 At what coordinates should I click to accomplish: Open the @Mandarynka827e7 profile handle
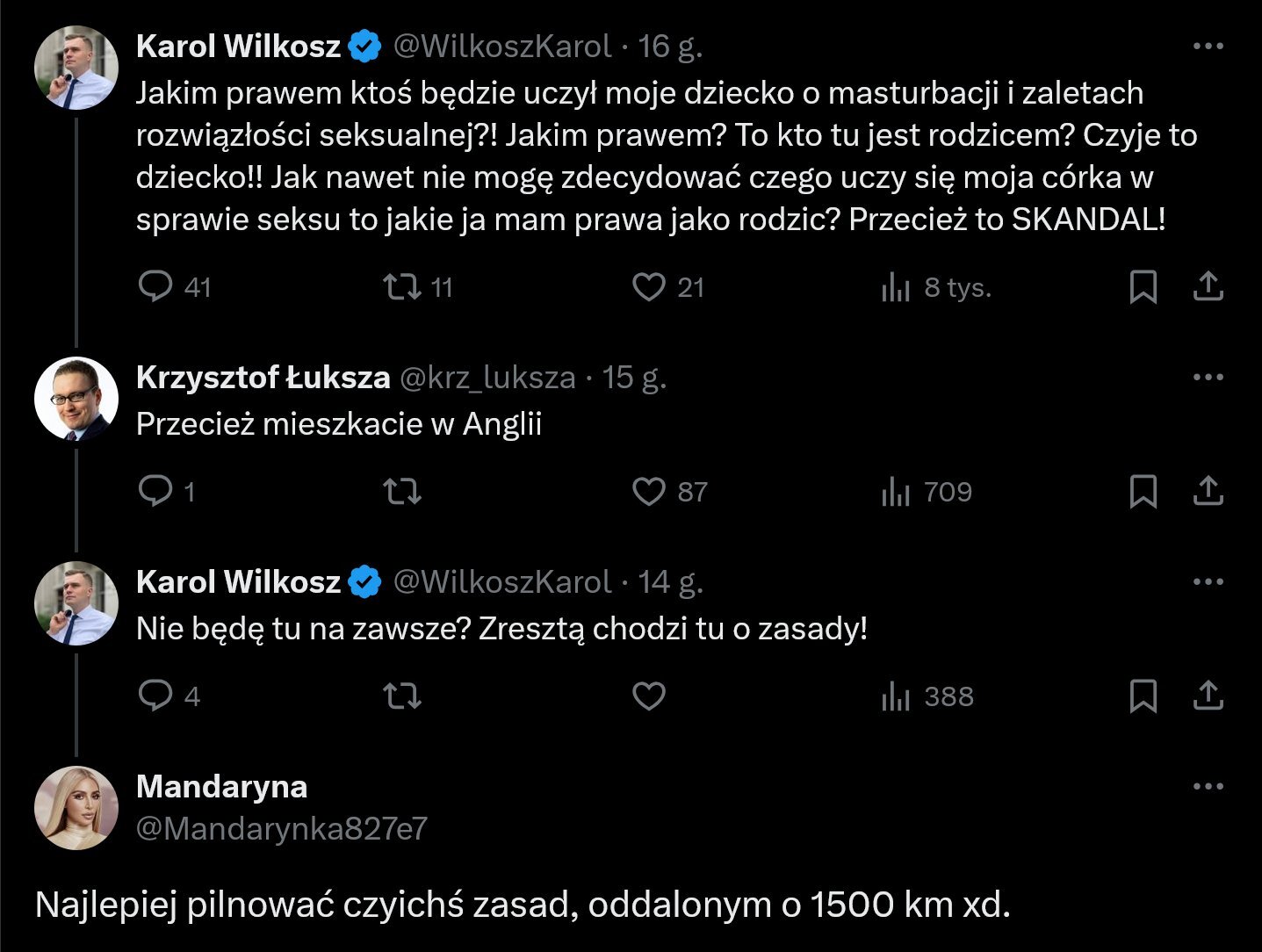coord(282,828)
